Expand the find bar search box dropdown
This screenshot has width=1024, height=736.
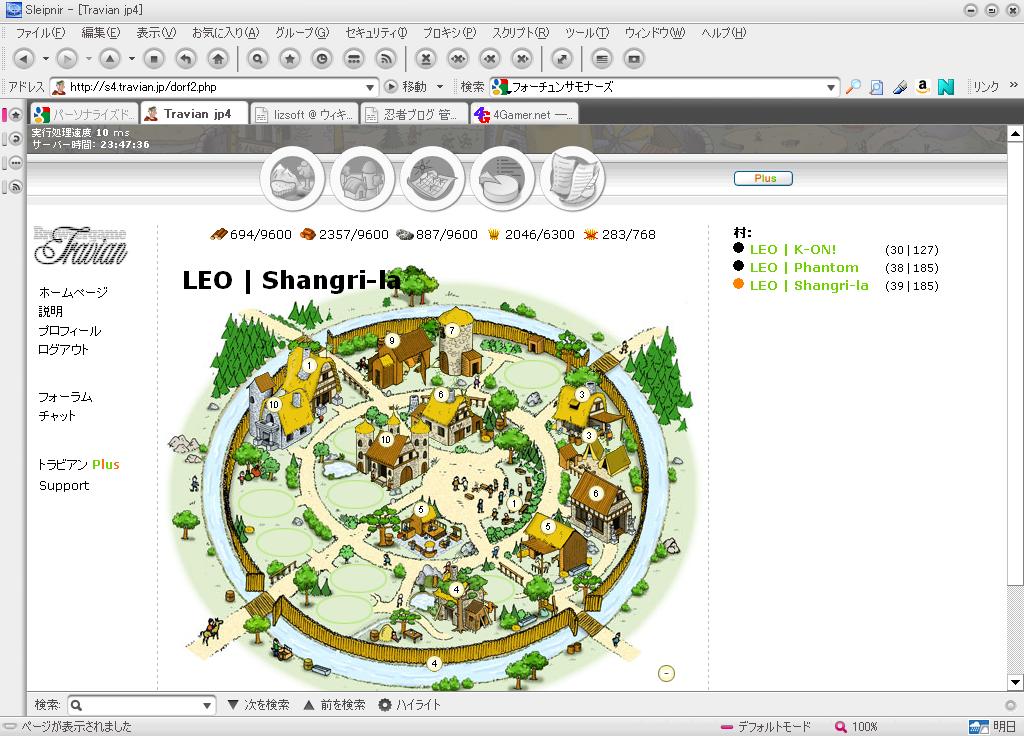[207, 705]
